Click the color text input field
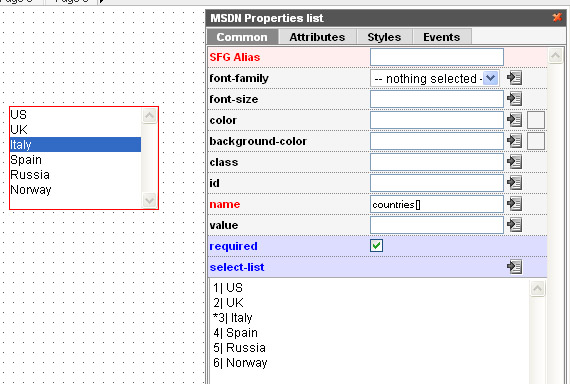570x384 pixels. [x=437, y=120]
